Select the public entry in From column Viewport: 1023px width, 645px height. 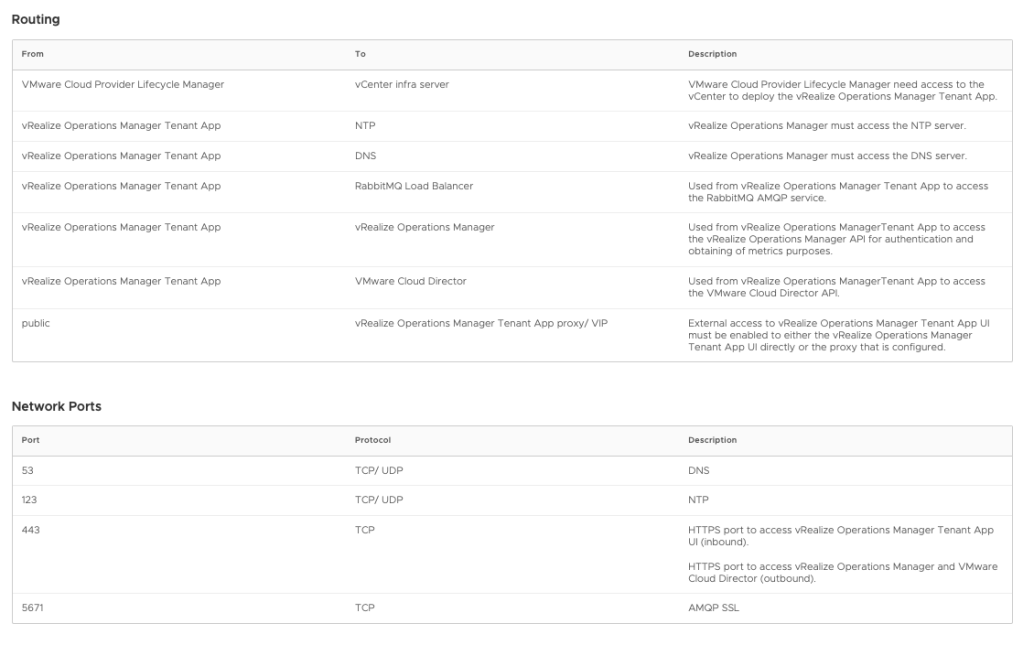click(36, 323)
